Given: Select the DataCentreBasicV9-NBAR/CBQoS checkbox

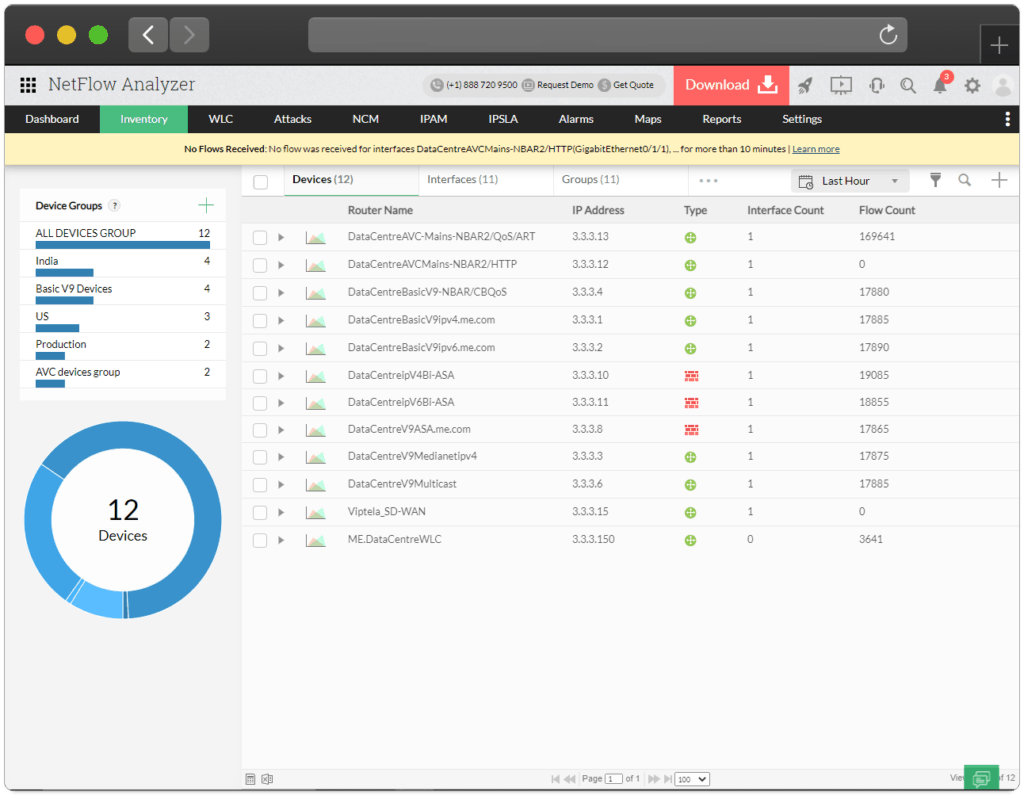Looking at the screenshot, I should point(260,293).
